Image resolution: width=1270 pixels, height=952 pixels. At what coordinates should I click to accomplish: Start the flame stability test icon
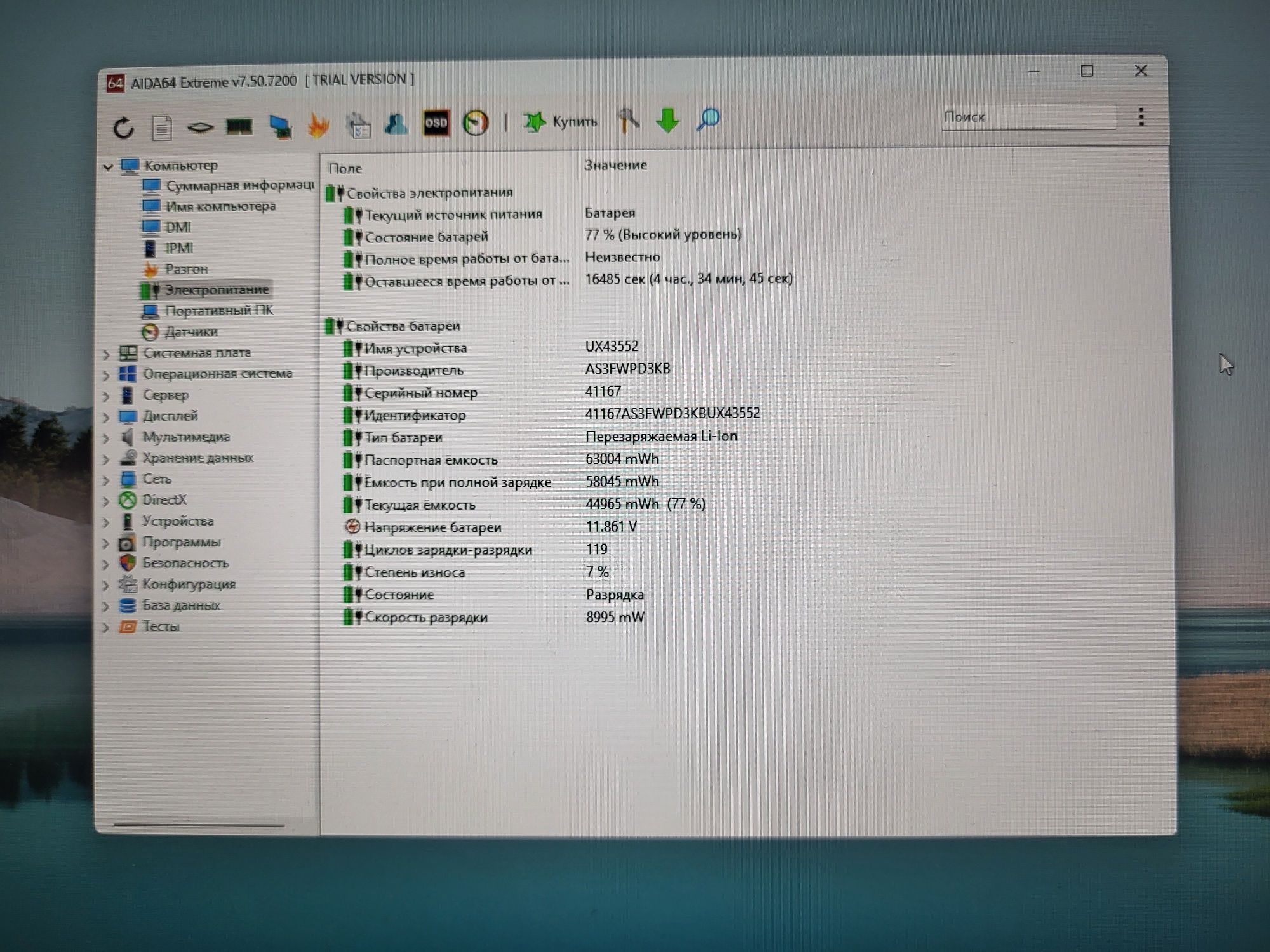[x=318, y=125]
